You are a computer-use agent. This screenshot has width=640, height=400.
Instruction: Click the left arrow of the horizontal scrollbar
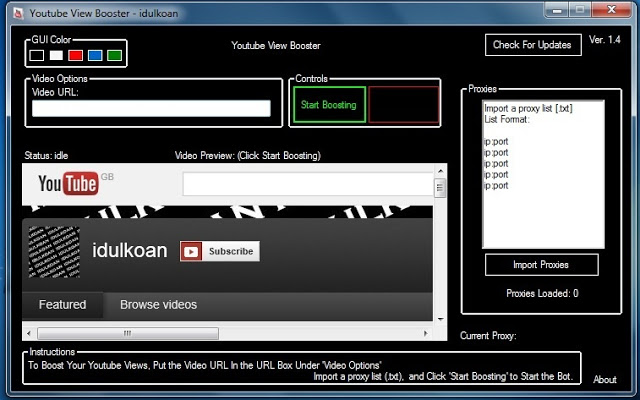click(x=30, y=334)
